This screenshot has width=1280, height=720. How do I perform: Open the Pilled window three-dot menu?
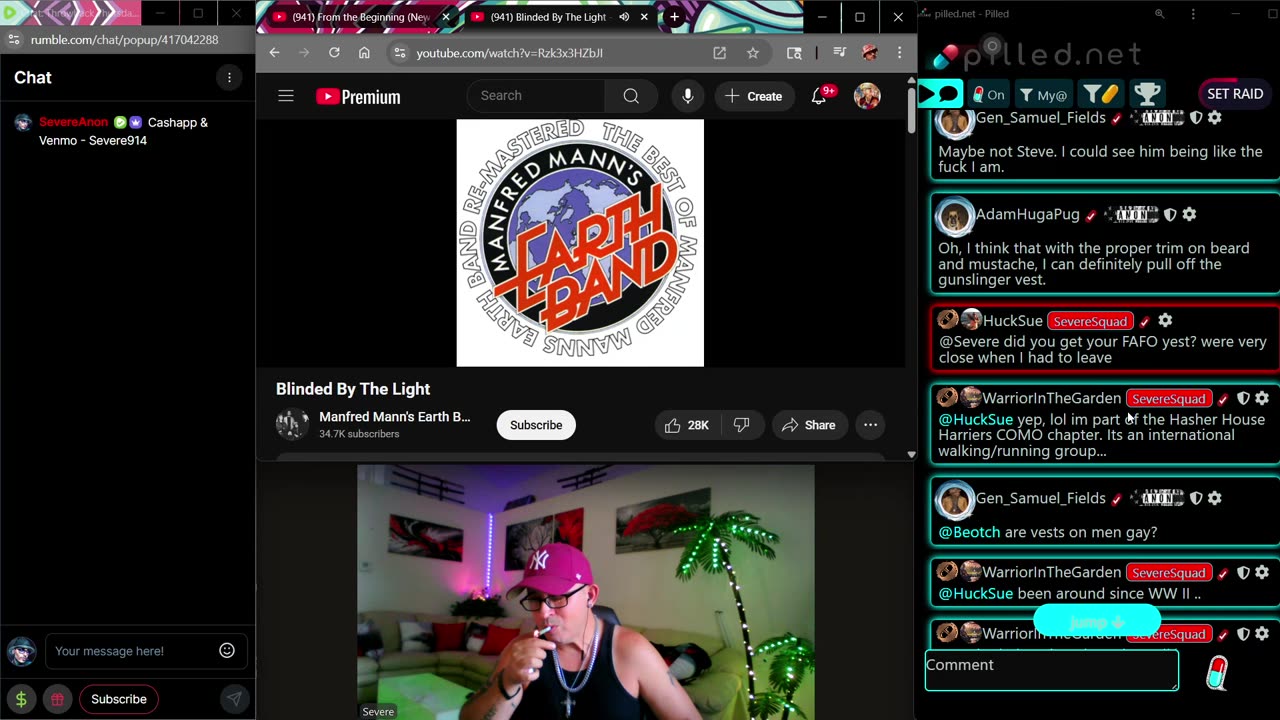pyautogui.click(x=1193, y=14)
